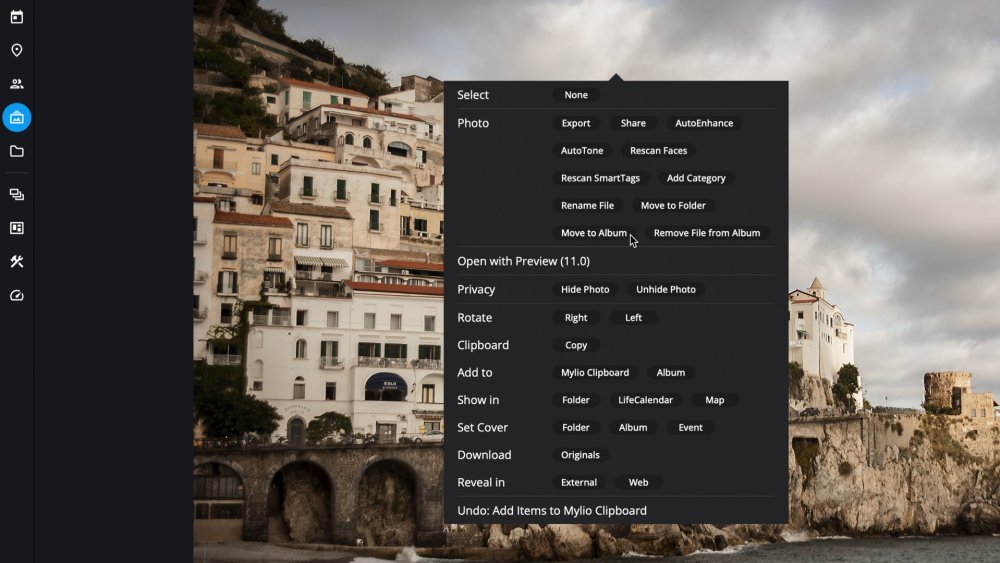Click the Export photo button
The width and height of the screenshot is (1000, 563).
(x=576, y=123)
